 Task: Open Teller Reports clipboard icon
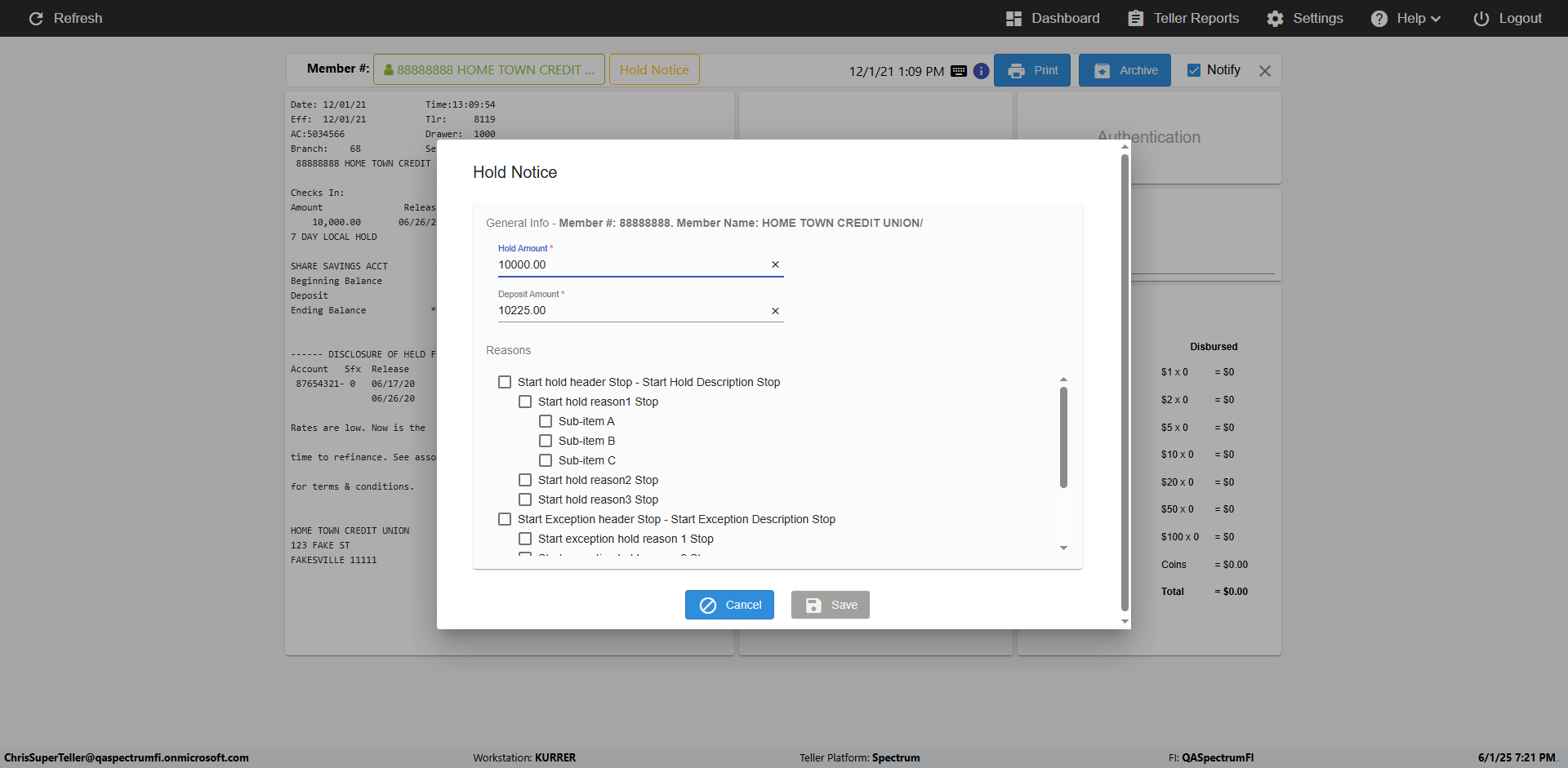(1135, 18)
